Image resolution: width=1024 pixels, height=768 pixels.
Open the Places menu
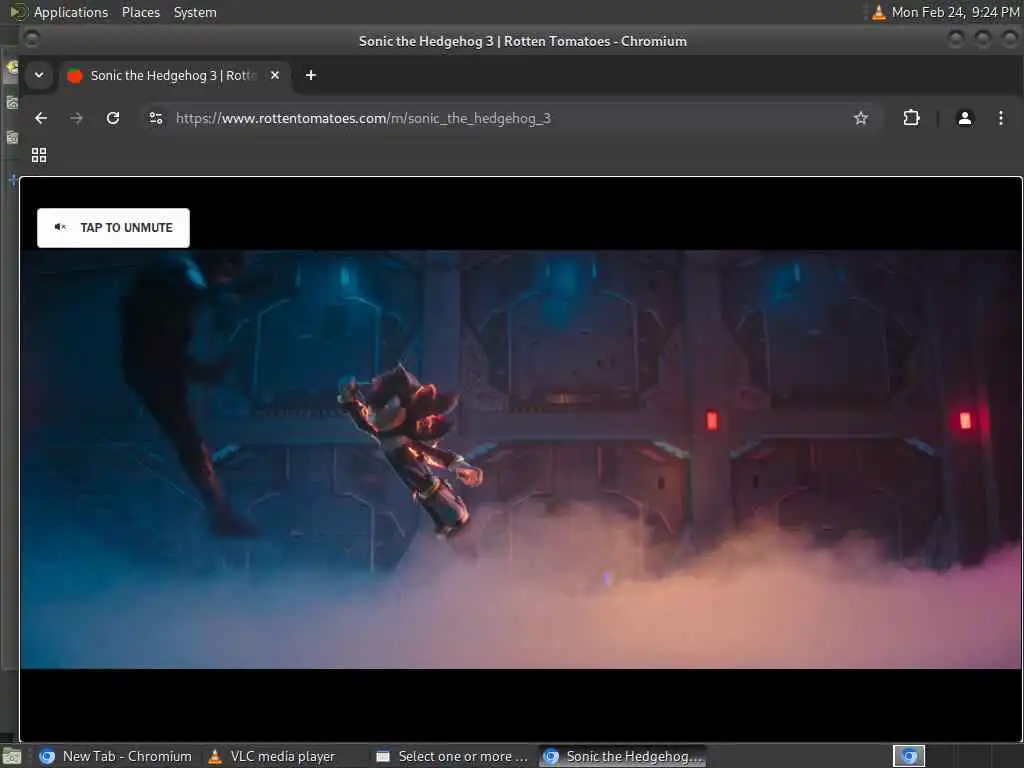click(x=140, y=12)
